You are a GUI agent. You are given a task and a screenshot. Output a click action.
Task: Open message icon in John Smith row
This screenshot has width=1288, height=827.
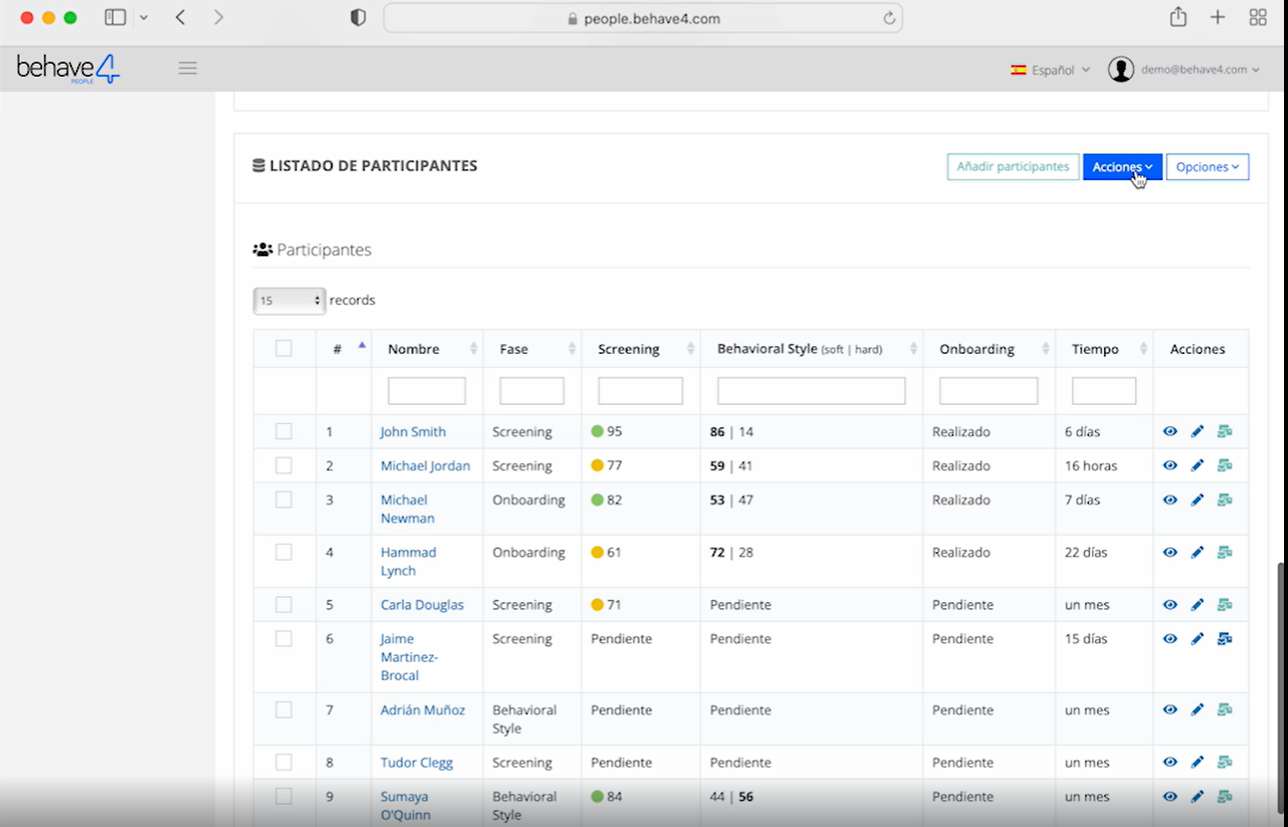pyautogui.click(x=1224, y=431)
